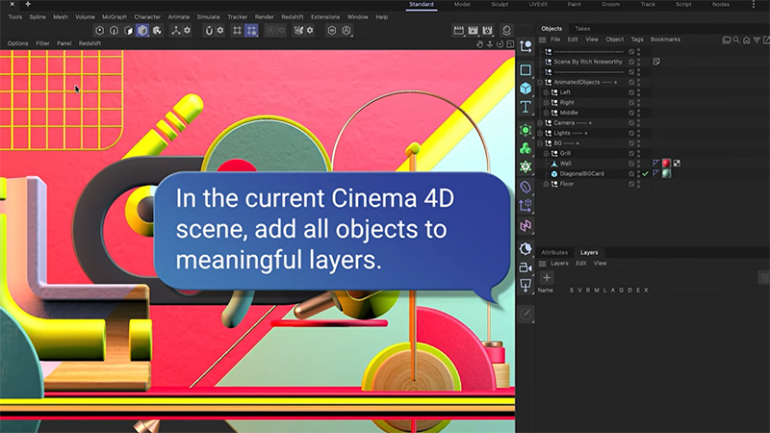Viewport: 770px width, 433px height.
Task: Open the Redshift render view icon
Action: [x=506, y=30]
